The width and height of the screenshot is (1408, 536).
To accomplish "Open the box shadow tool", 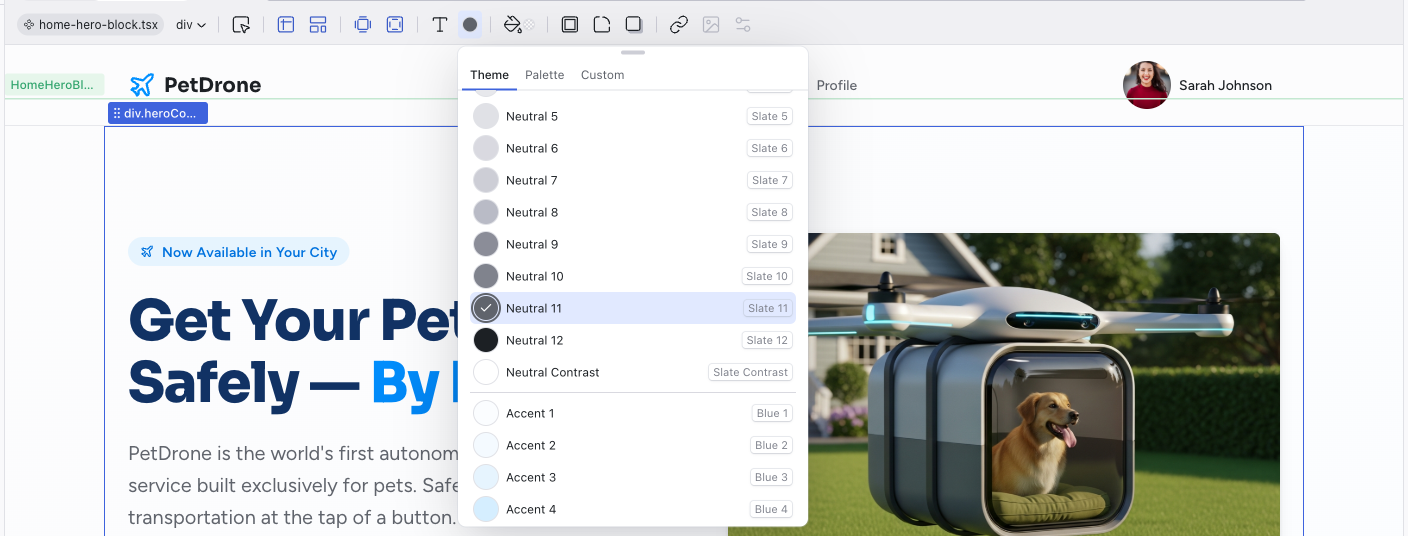I will pyautogui.click(x=634, y=25).
